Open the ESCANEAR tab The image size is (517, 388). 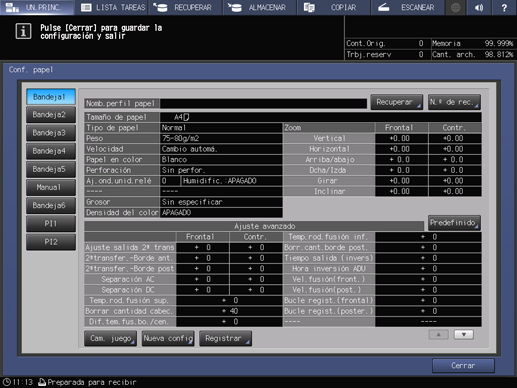pos(408,7)
